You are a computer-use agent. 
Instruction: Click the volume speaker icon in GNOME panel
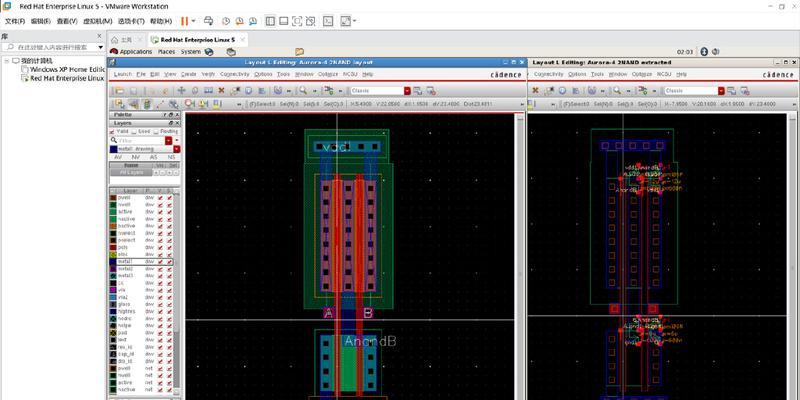tap(716, 52)
